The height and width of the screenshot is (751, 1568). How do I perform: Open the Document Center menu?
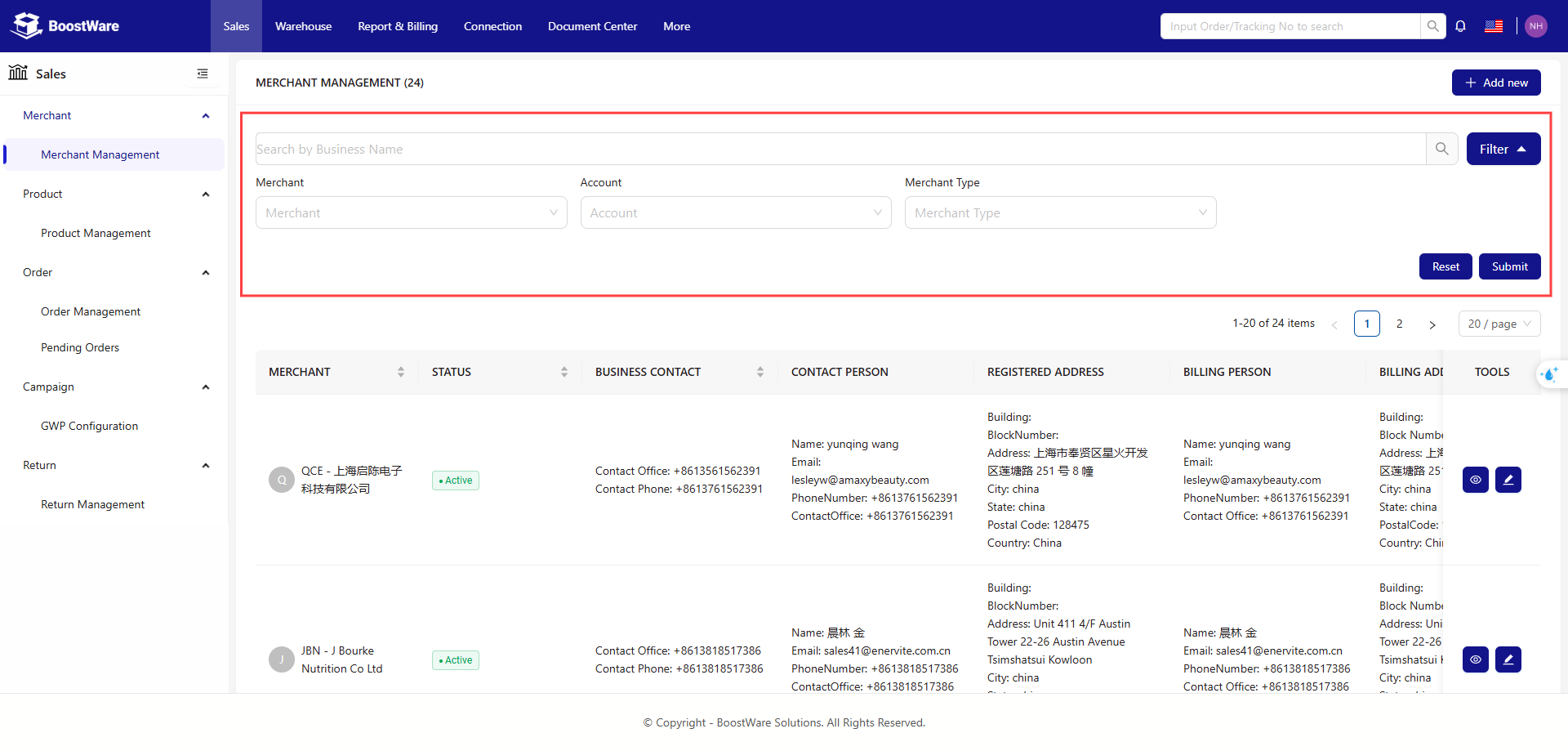tap(592, 26)
